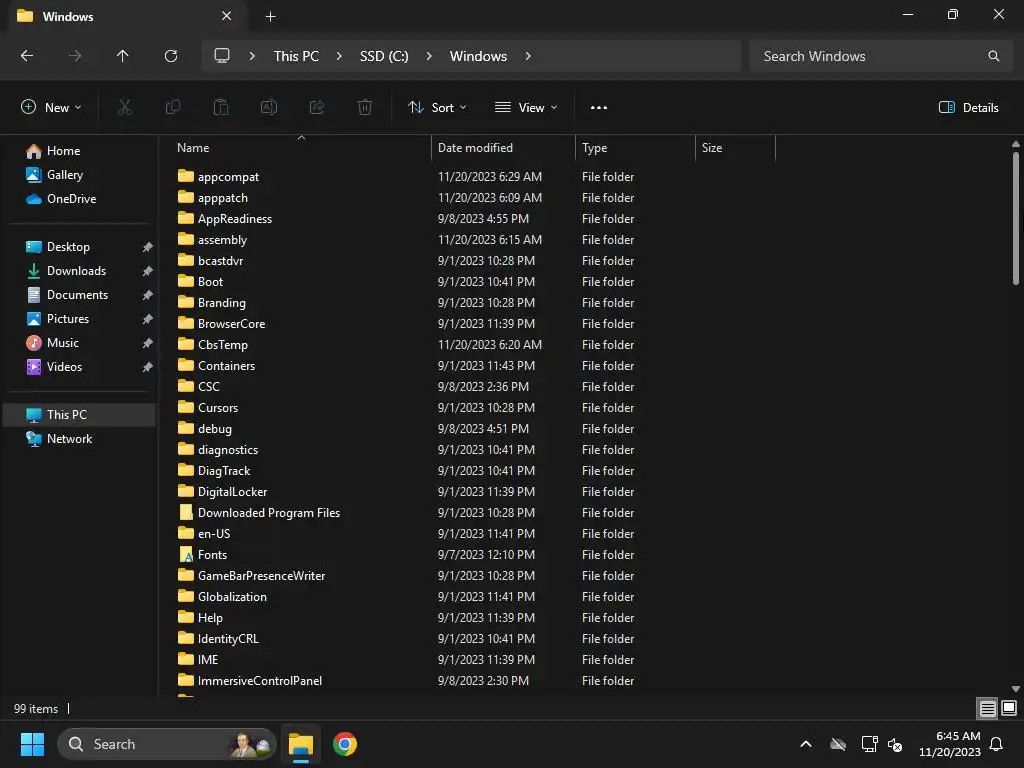Sort by the Name column header
The height and width of the screenshot is (768, 1024).
click(300, 148)
